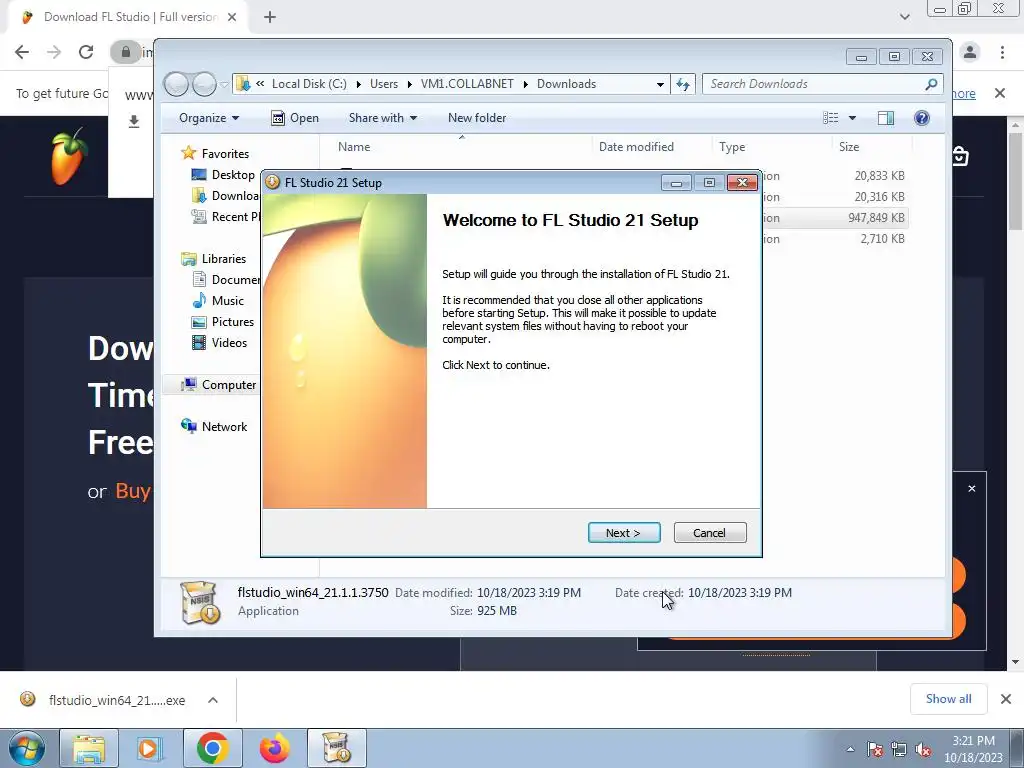
Task: Select VM1.COLLABNET breadcrumb segment
Action: pos(467,84)
